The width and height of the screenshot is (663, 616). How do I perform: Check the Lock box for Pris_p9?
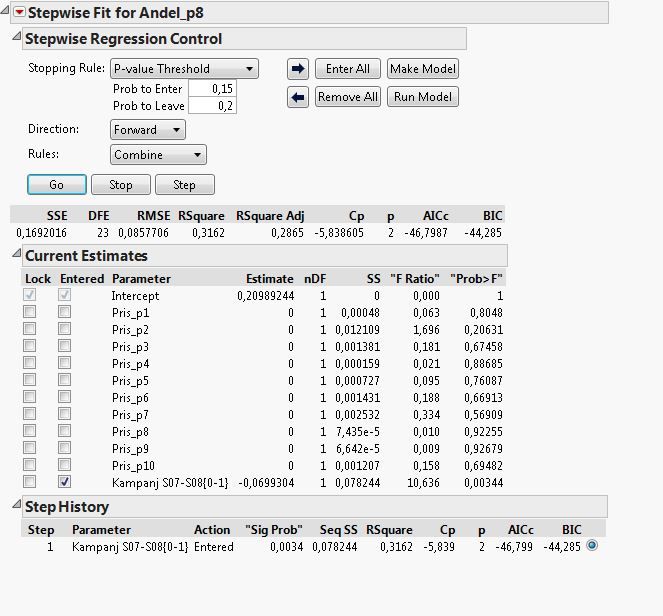pyautogui.click(x=30, y=448)
